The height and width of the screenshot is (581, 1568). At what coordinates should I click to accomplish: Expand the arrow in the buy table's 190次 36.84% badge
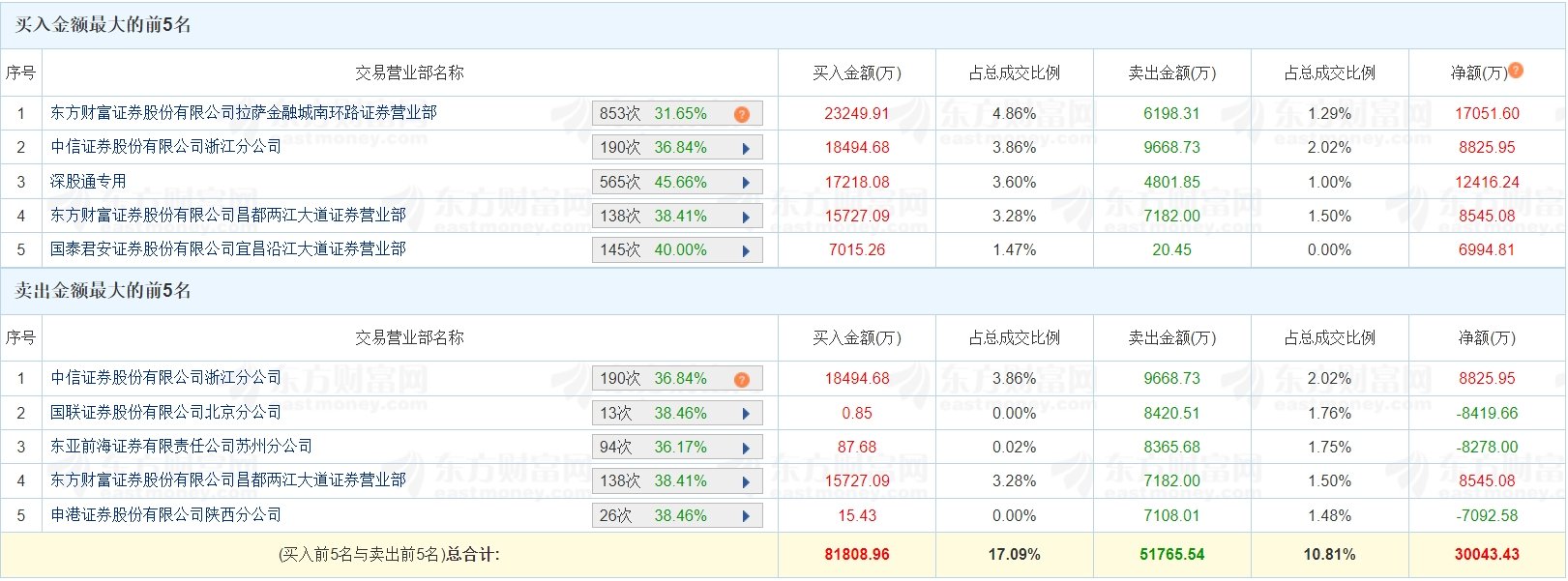click(x=746, y=149)
